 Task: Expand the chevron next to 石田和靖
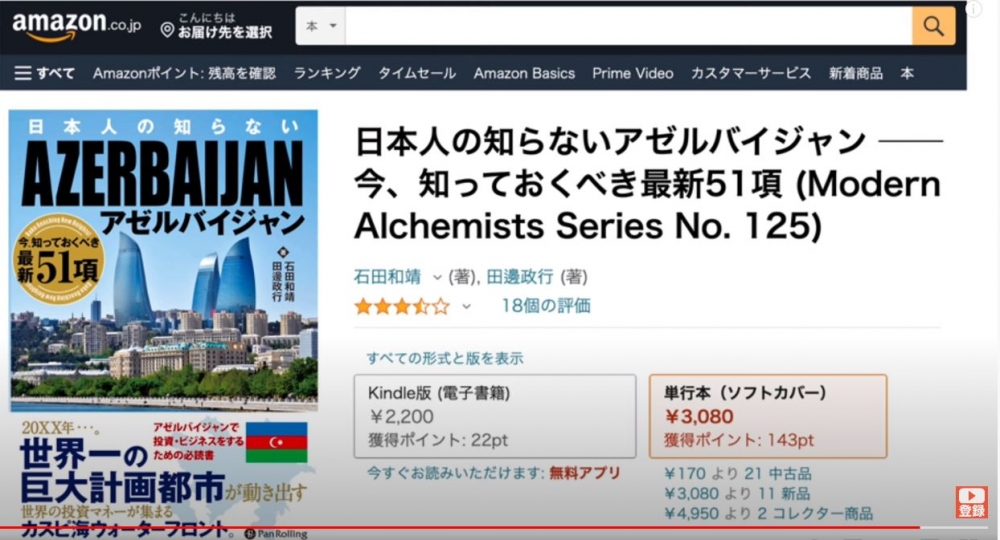[437, 277]
